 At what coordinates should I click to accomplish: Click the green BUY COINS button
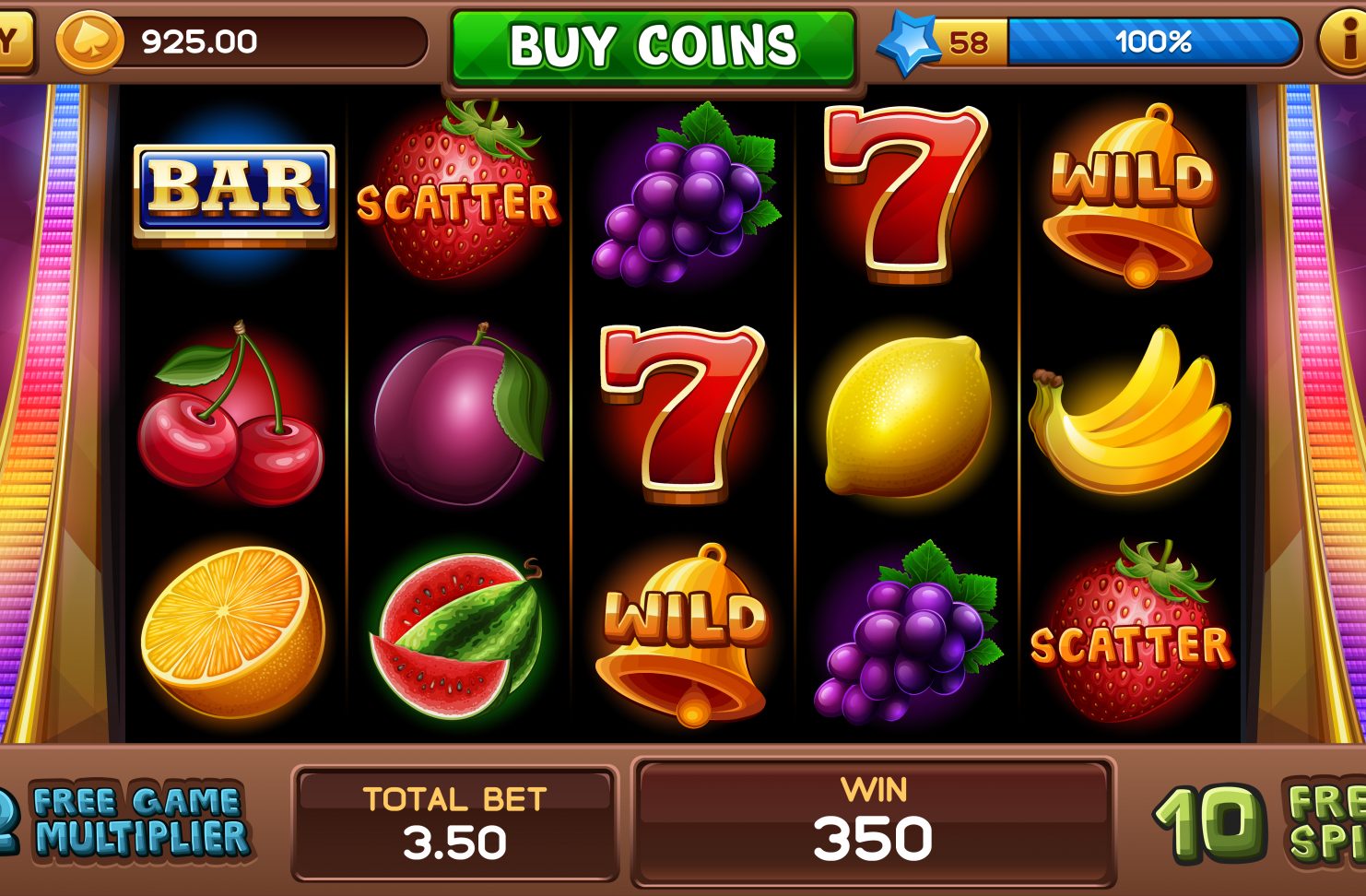(654, 45)
